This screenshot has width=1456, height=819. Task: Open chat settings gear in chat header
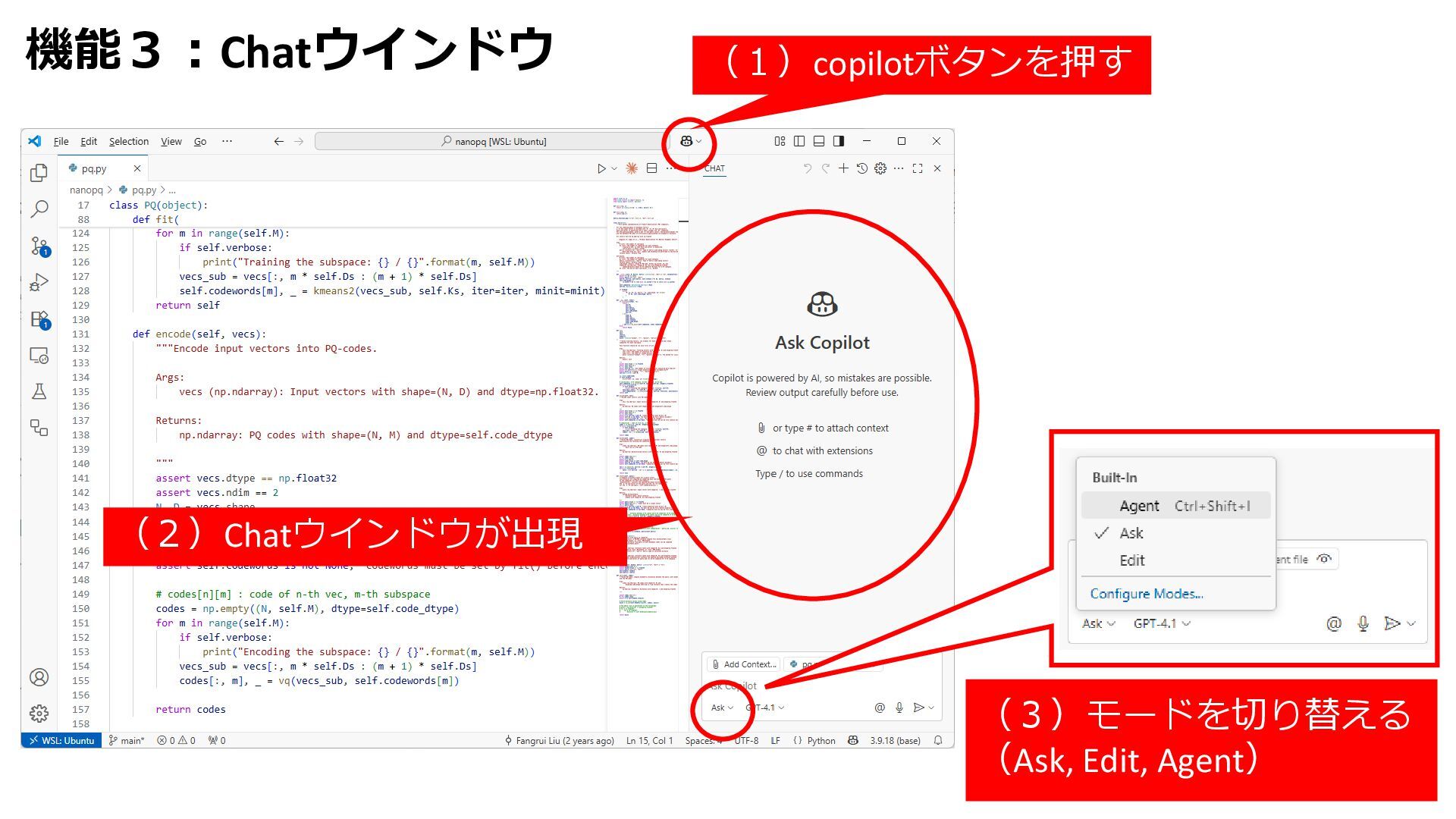(x=880, y=168)
